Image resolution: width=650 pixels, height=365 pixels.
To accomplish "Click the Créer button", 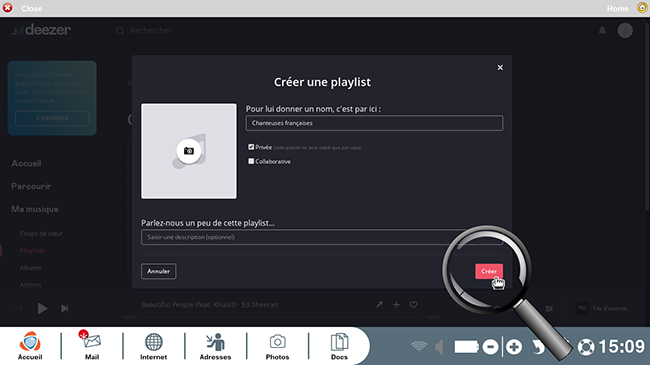I will [489, 271].
